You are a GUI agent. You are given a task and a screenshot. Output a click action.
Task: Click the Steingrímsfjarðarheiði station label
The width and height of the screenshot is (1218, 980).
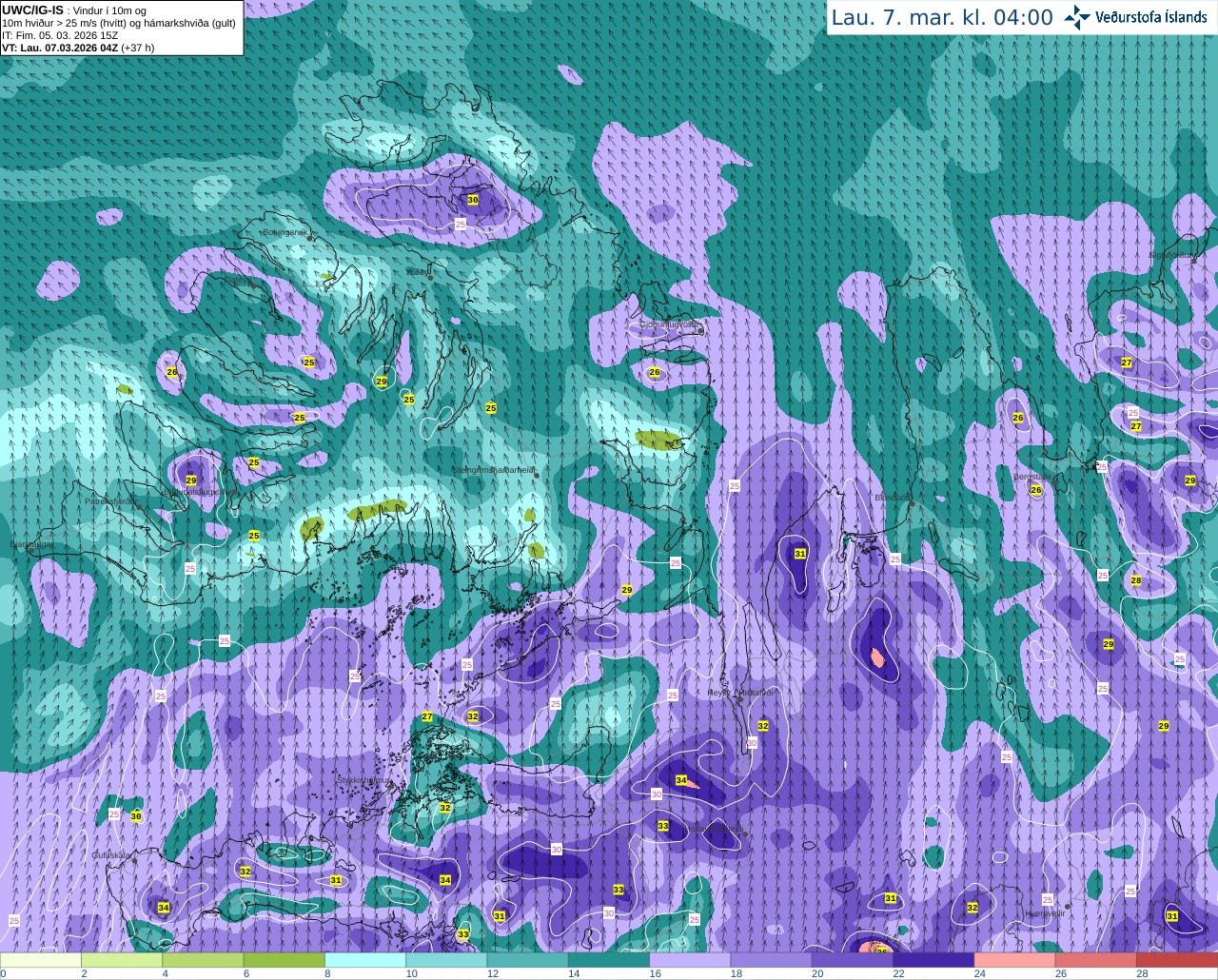[x=493, y=470]
